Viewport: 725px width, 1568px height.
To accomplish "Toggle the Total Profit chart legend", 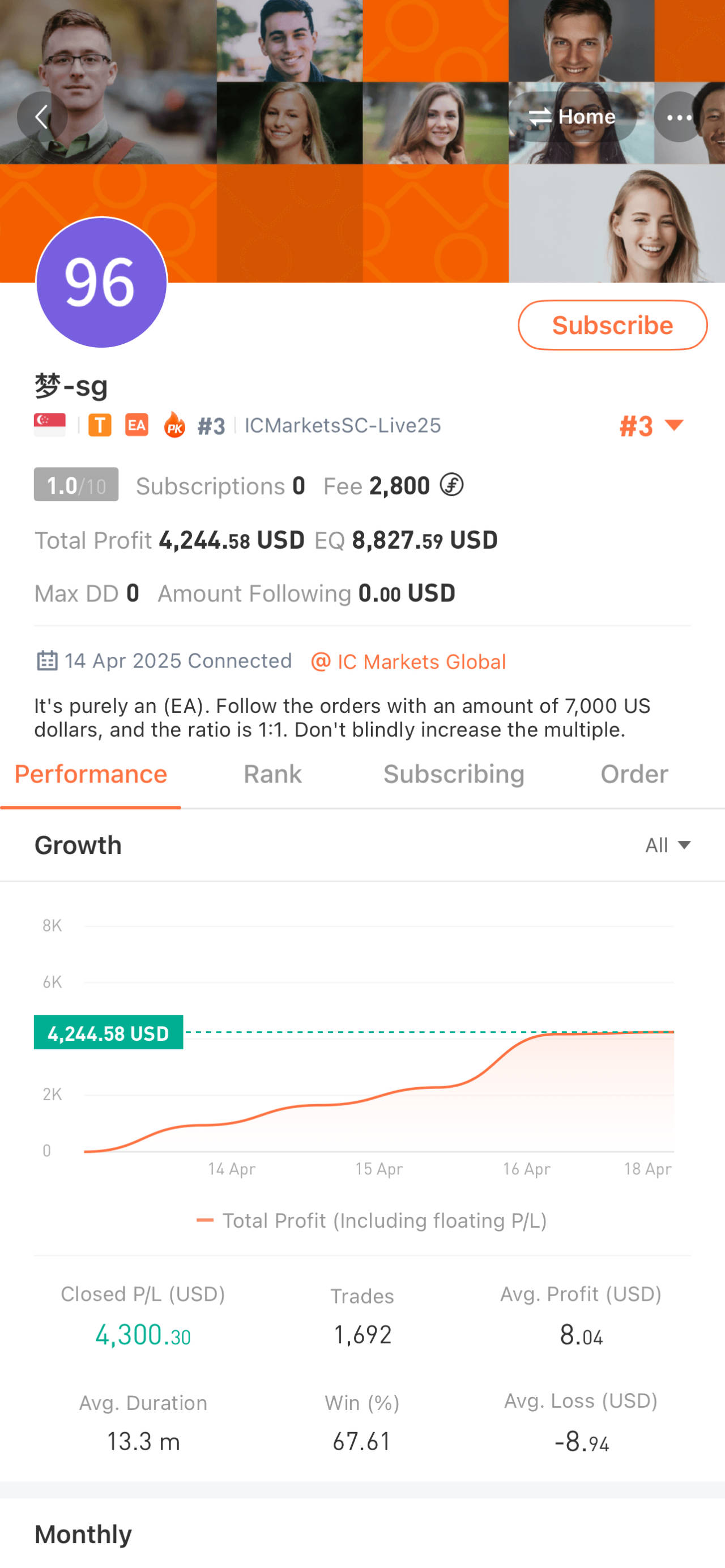I will 372,1220.
